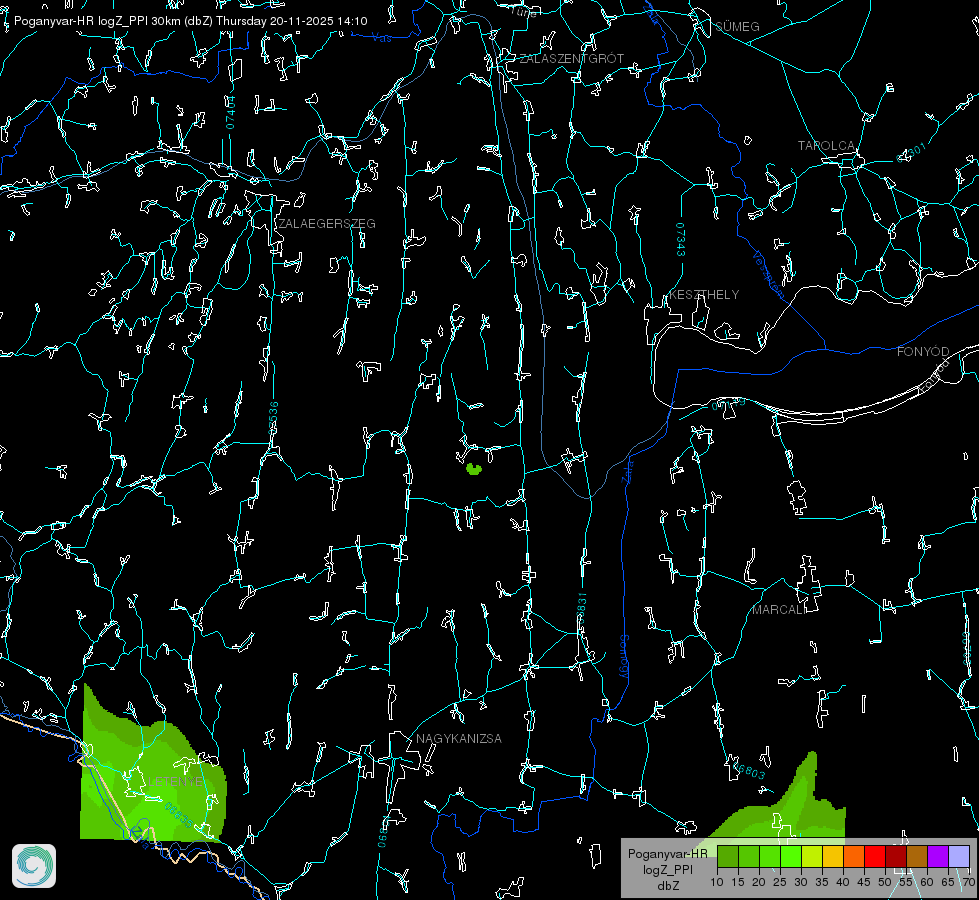Select the 45-50 dBZ red swatch

click(875, 856)
